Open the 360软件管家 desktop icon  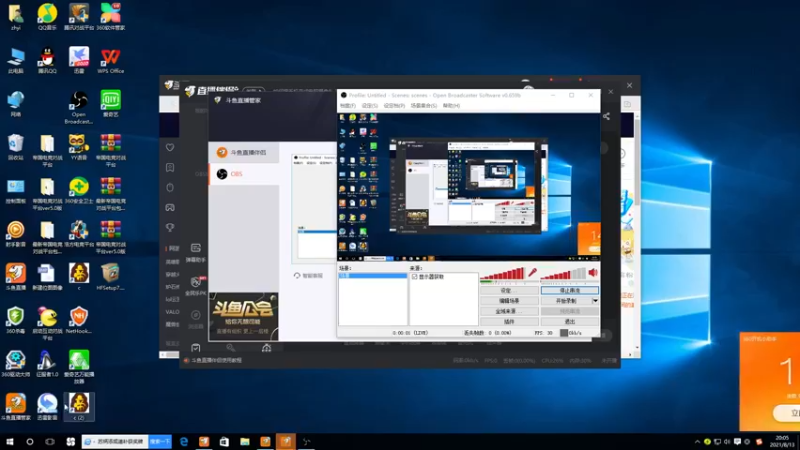pos(110,17)
